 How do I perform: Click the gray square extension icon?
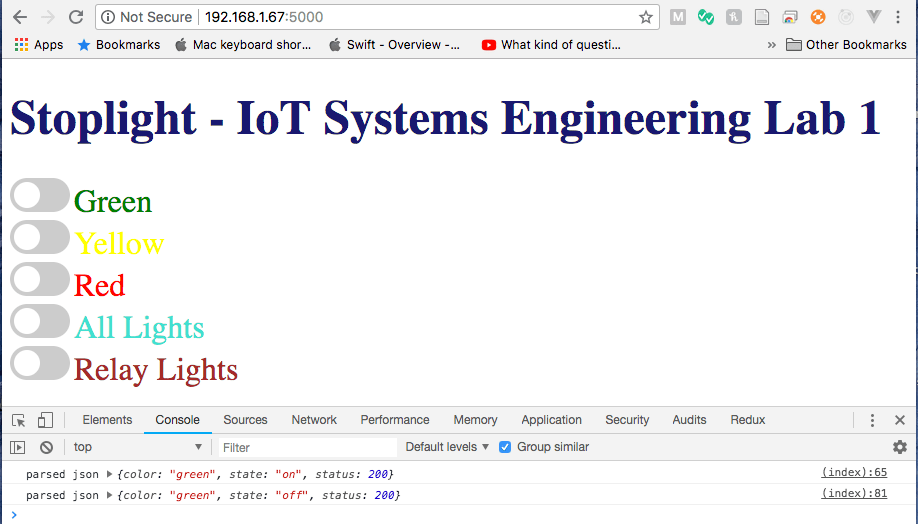coord(734,17)
